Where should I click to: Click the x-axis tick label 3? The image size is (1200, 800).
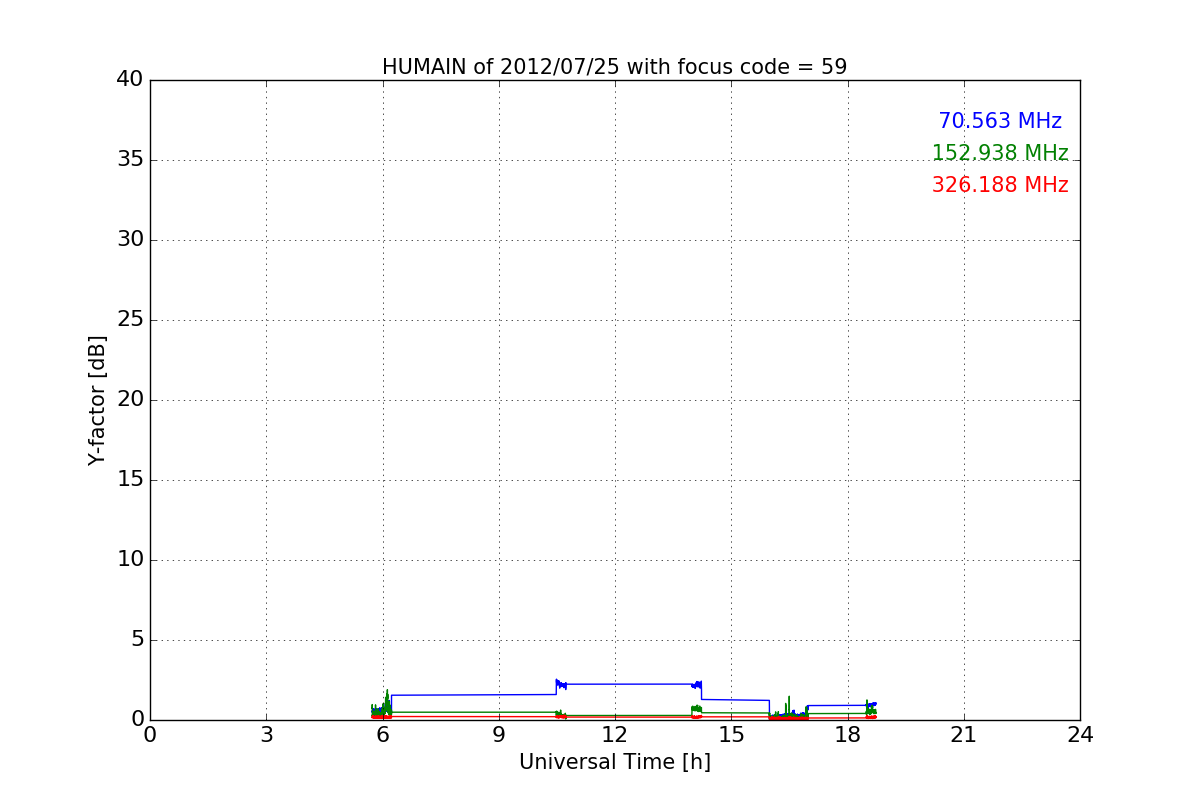[x=266, y=735]
